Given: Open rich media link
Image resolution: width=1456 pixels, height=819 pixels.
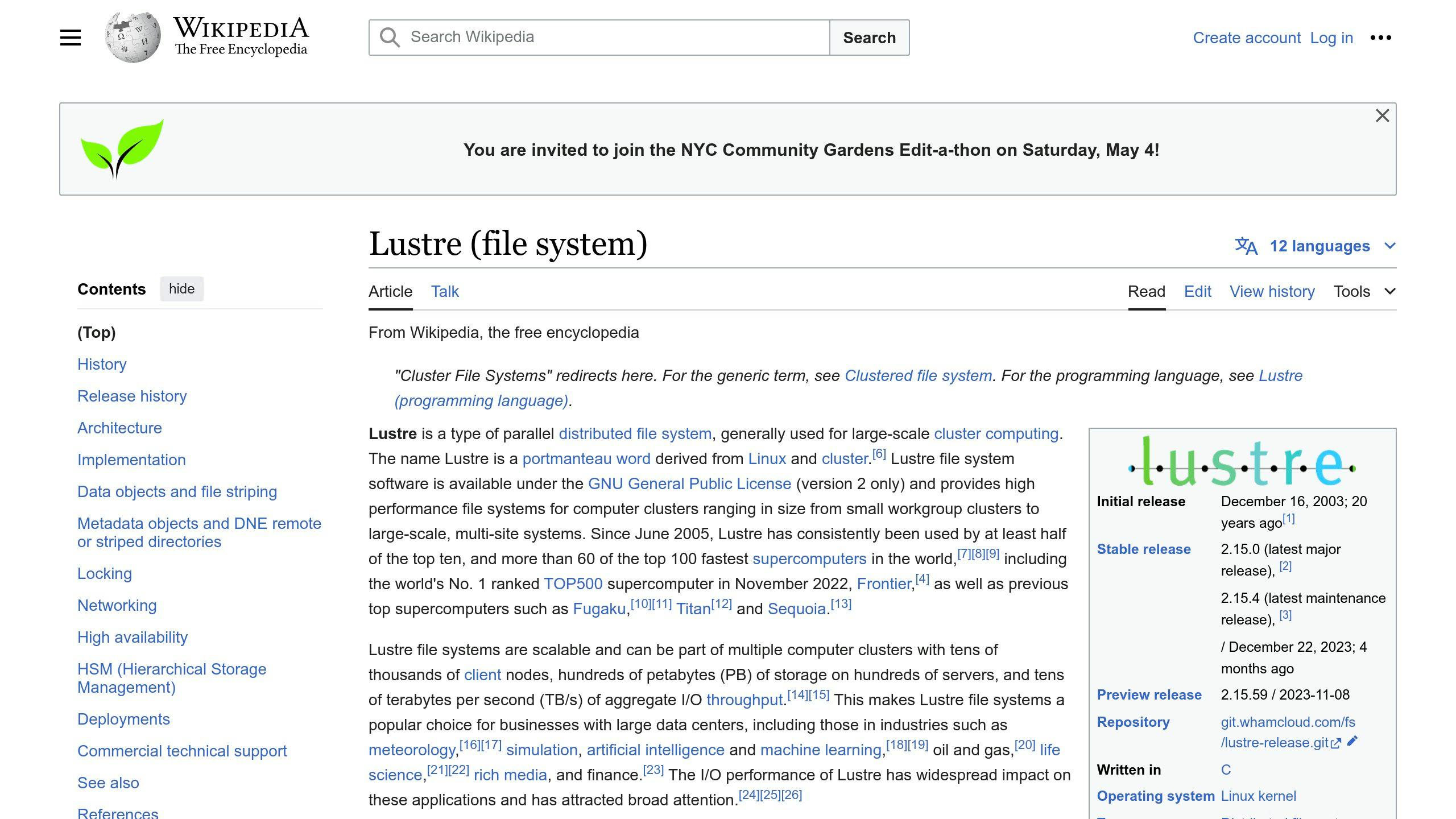Looking at the screenshot, I should 510,775.
